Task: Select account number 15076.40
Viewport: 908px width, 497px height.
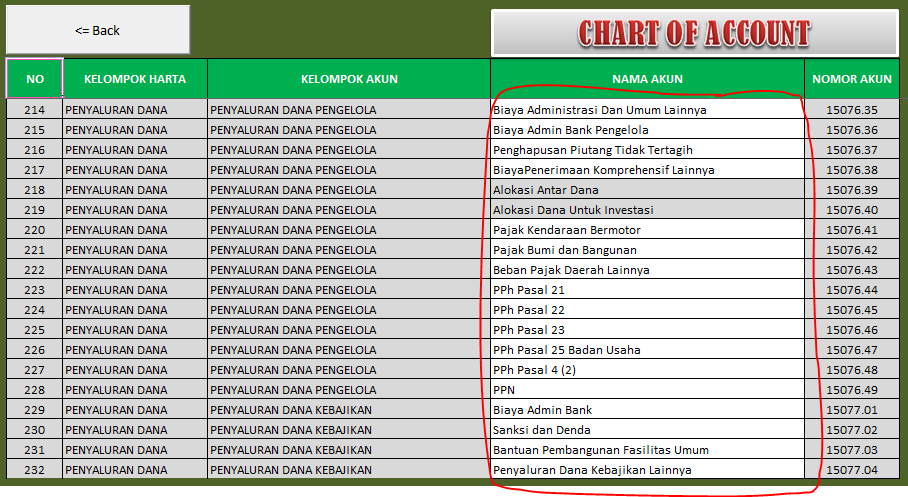Action: coord(852,210)
